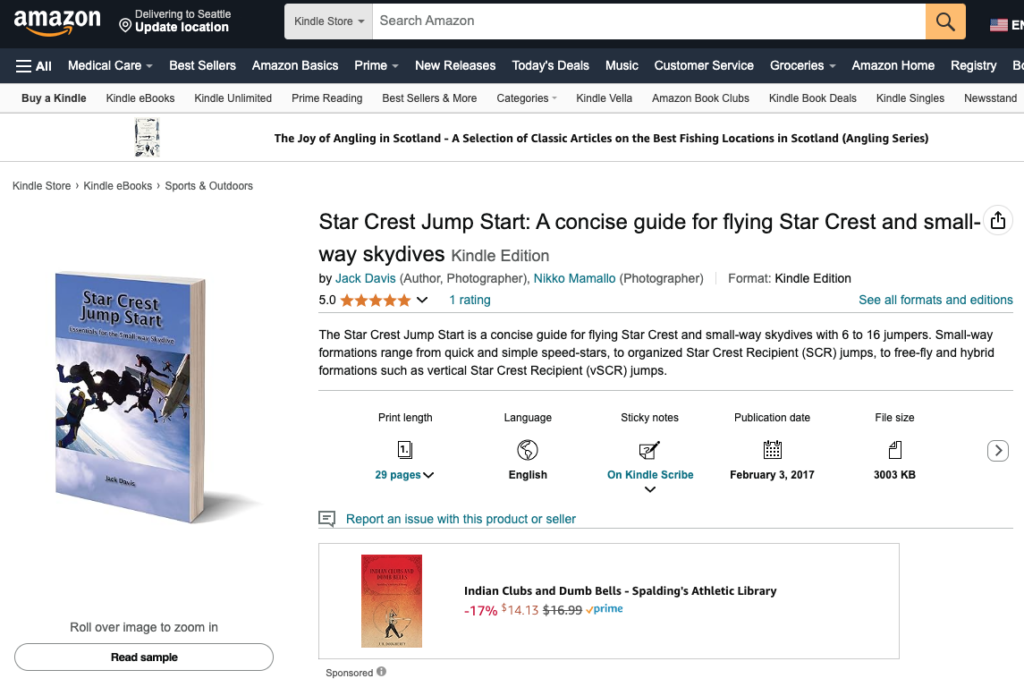This screenshot has height=687, width=1024.
Task: Click the Report an issue speech icon
Action: [x=326, y=519]
